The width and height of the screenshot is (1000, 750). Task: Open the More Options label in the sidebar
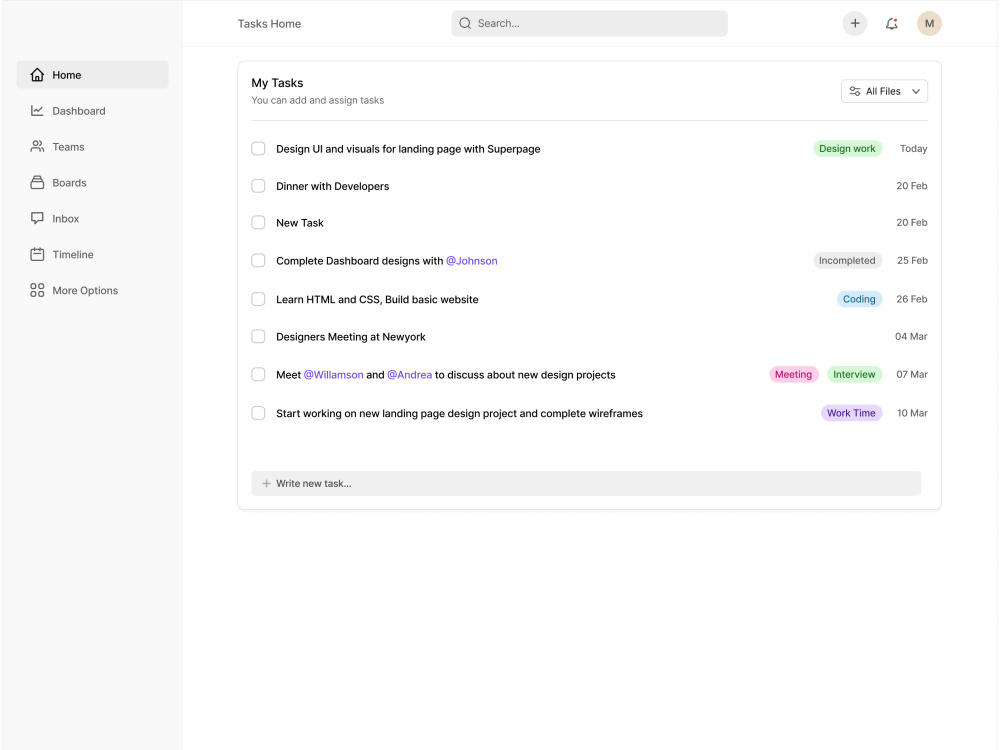click(85, 290)
